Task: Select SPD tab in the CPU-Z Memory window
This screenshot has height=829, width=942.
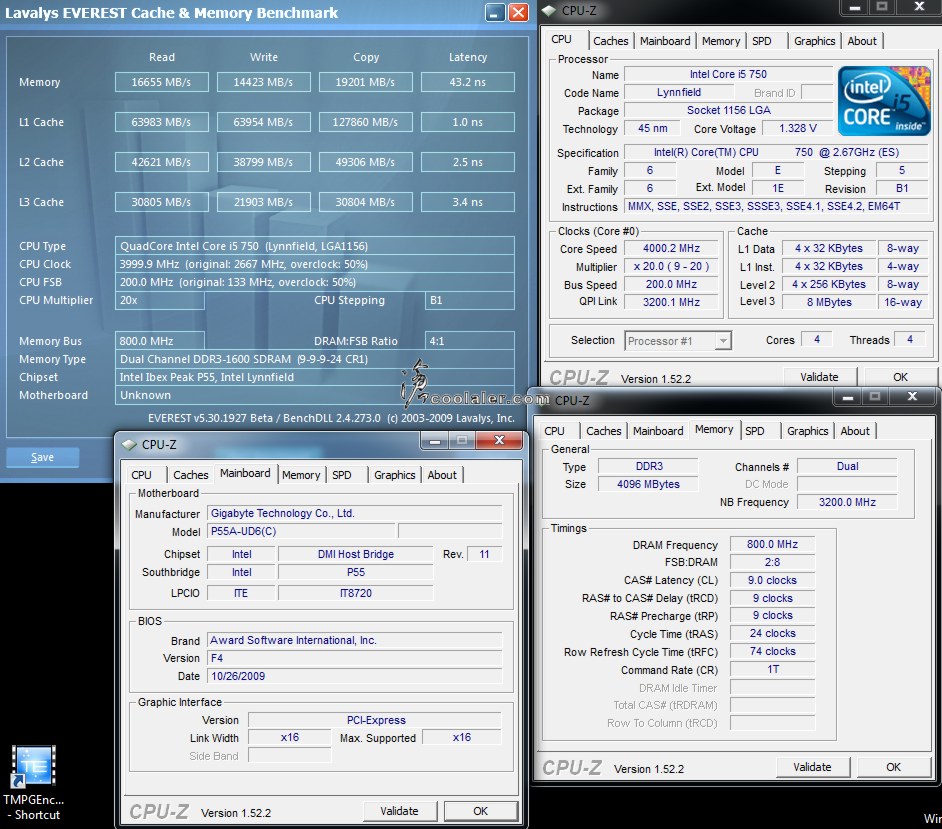Action: [755, 431]
